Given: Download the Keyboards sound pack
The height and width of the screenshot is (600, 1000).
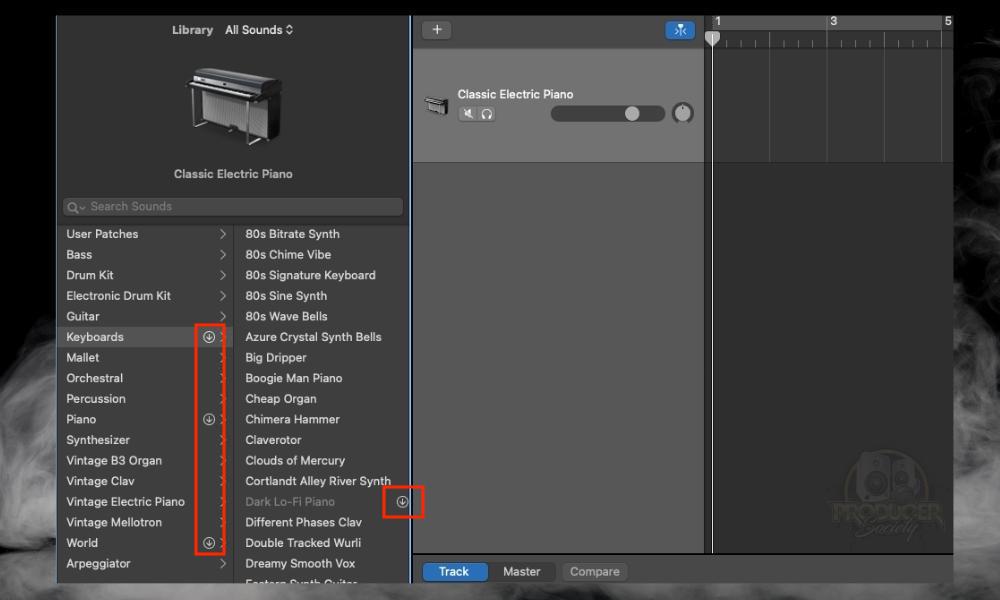Looking at the screenshot, I should click(x=208, y=337).
